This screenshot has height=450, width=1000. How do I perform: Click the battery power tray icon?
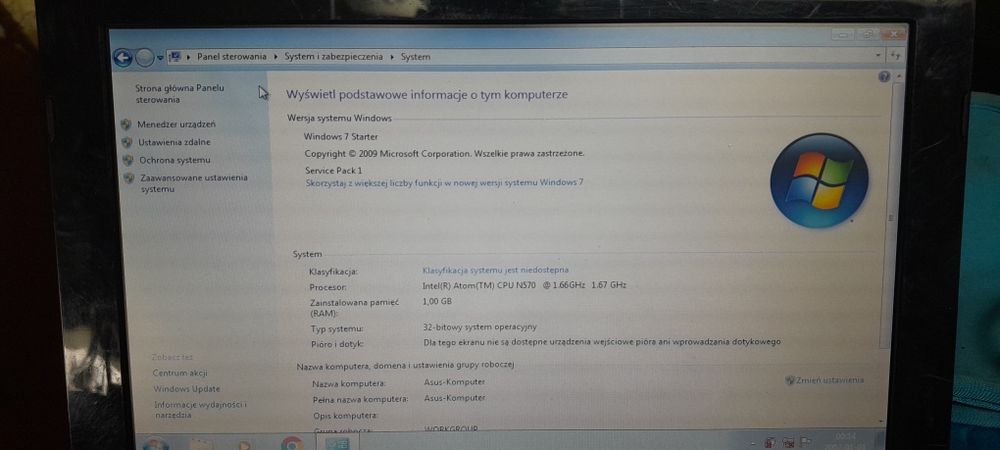point(770,442)
